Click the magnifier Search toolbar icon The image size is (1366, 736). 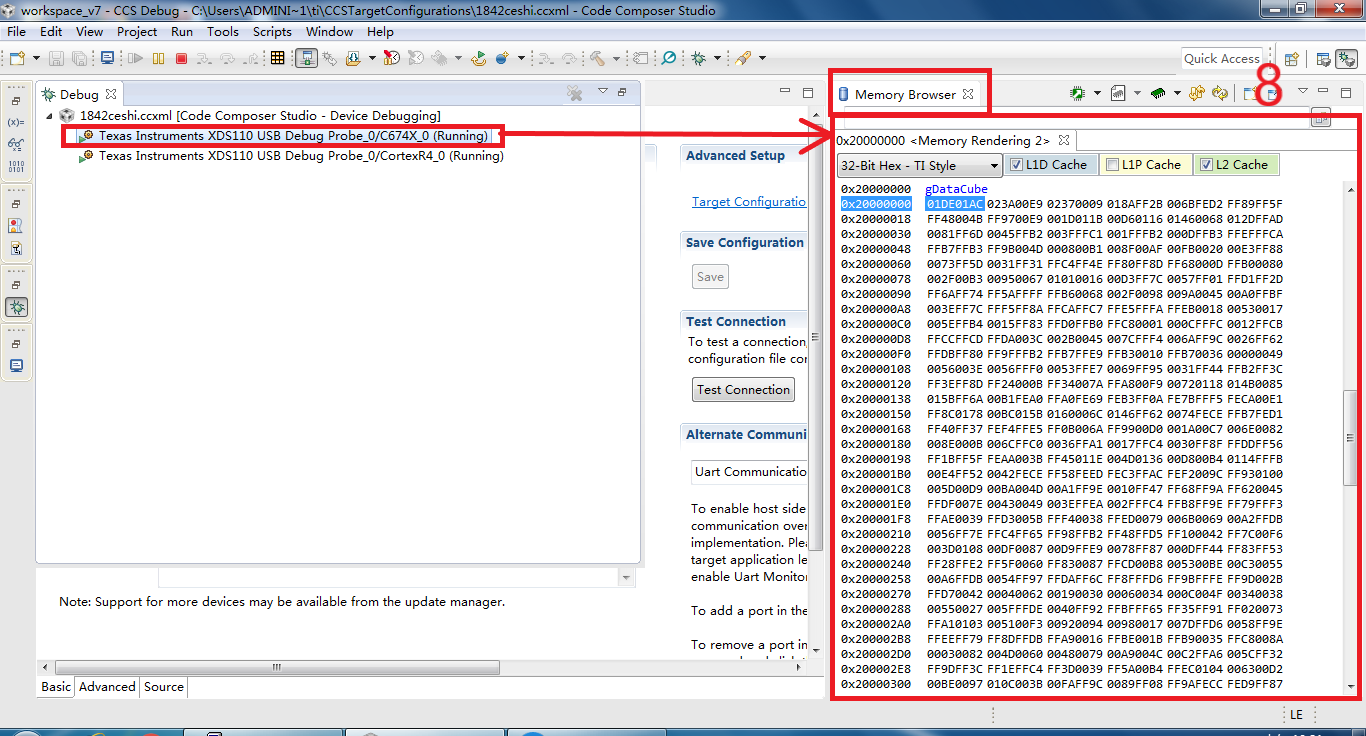669,58
